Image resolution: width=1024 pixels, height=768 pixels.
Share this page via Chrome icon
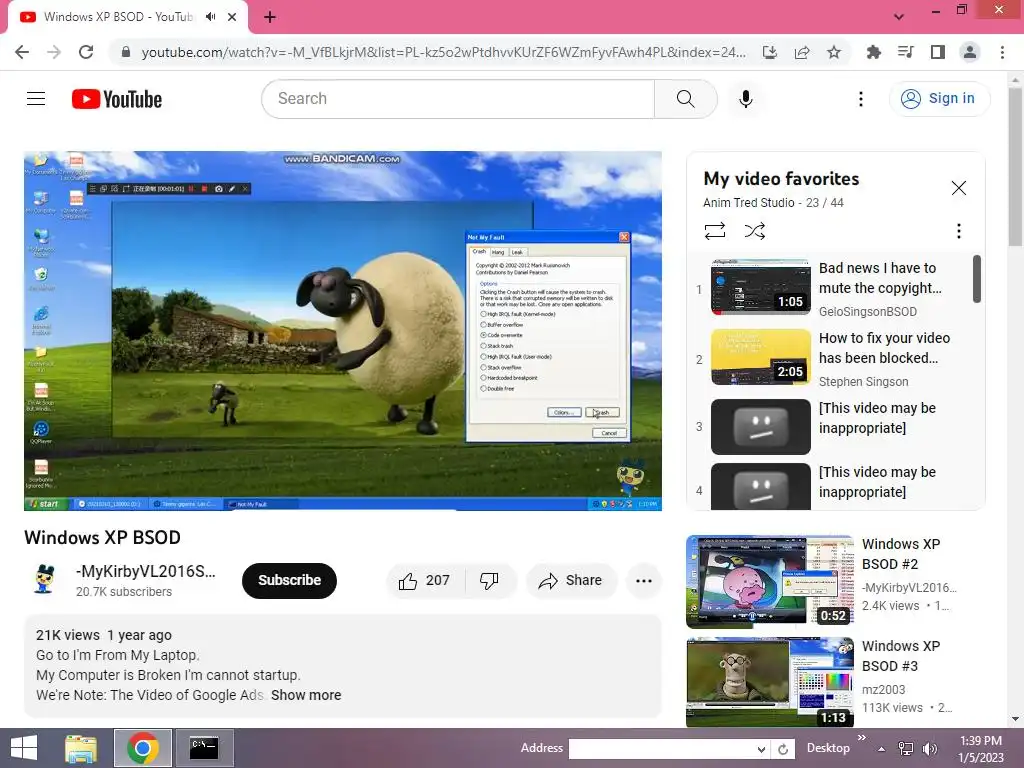coord(802,52)
